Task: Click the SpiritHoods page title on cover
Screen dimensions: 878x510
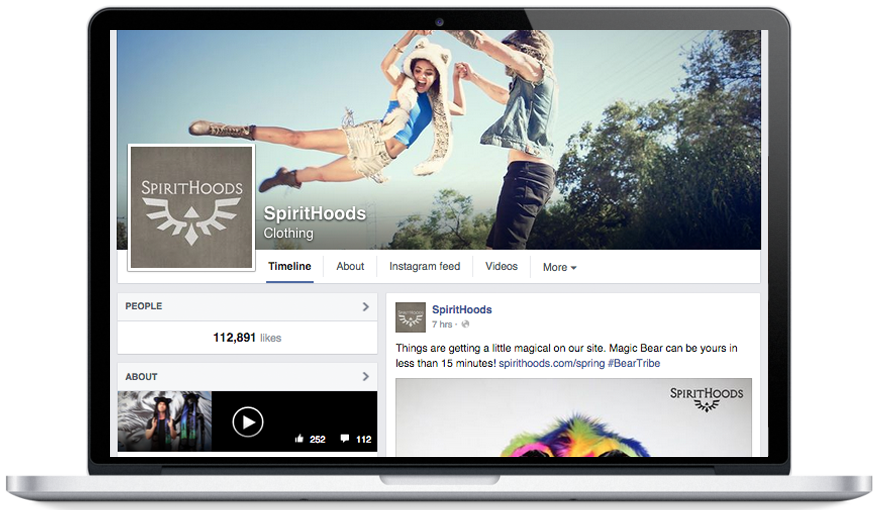Action: coord(315,213)
